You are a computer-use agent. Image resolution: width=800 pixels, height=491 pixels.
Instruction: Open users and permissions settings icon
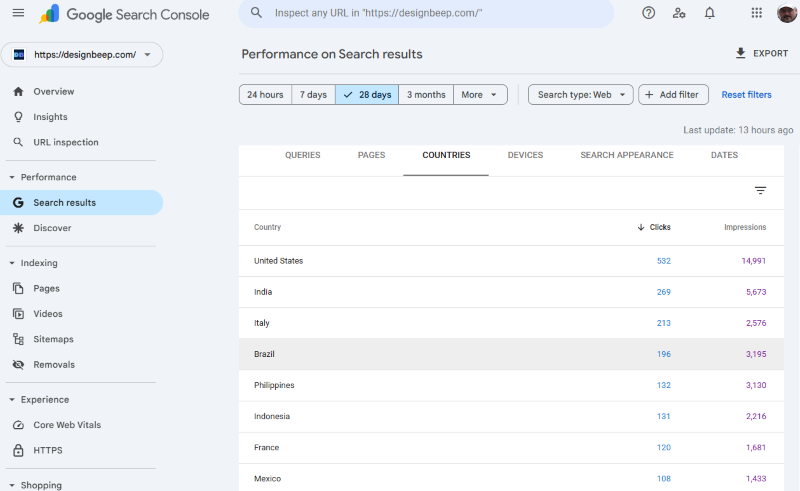coord(679,13)
